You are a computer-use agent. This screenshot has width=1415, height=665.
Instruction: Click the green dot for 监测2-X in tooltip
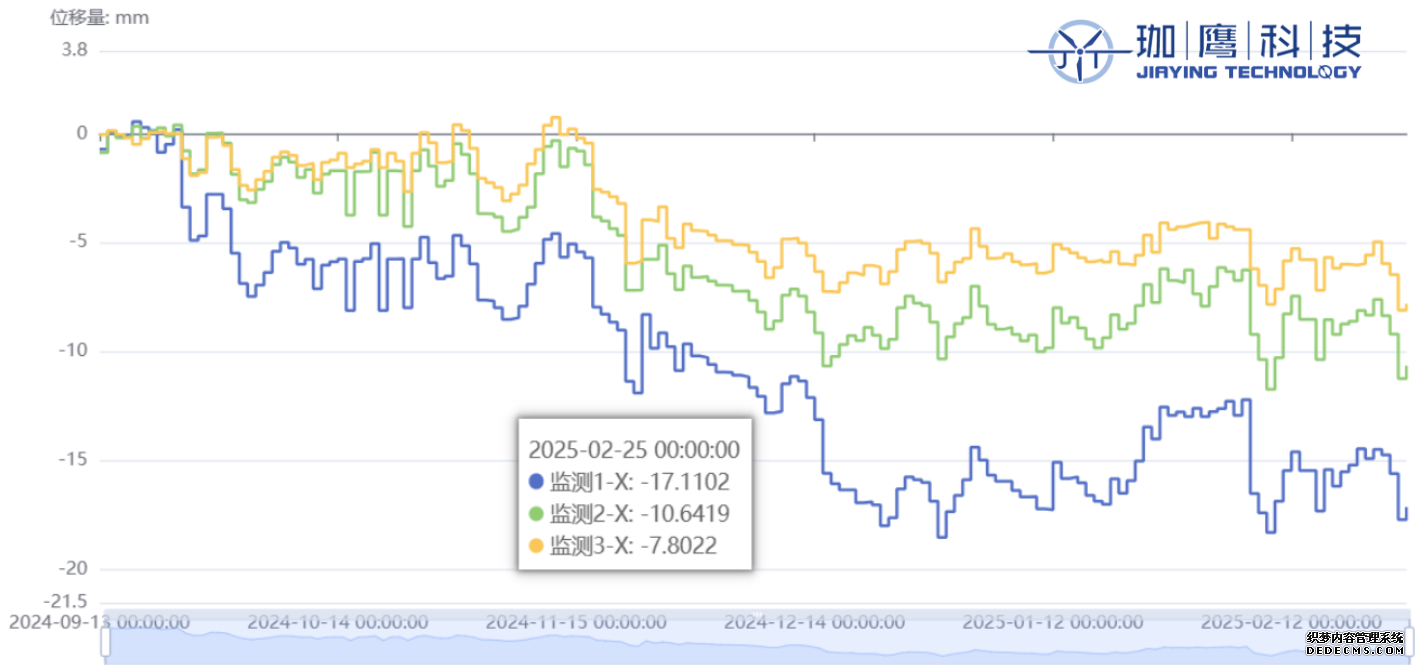coord(536,514)
